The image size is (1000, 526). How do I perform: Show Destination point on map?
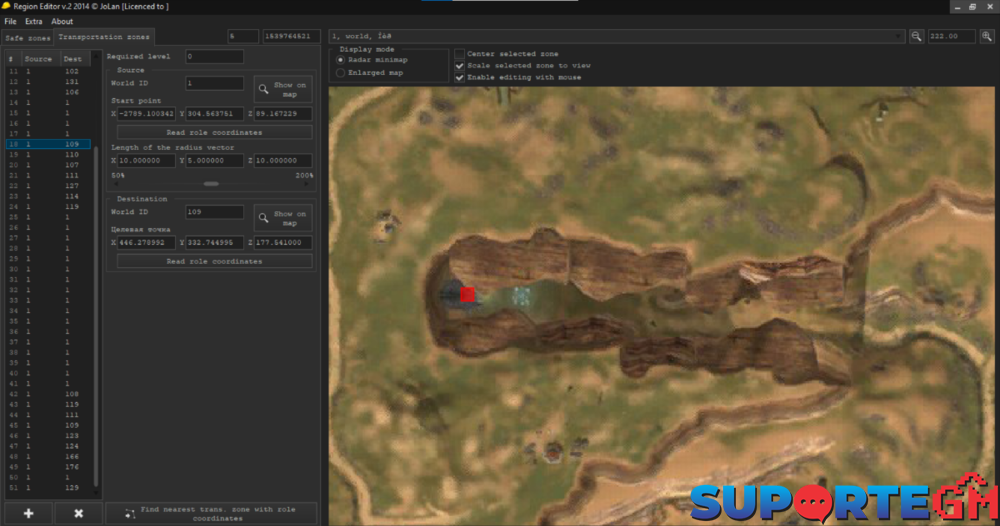click(x=282, y=218)
